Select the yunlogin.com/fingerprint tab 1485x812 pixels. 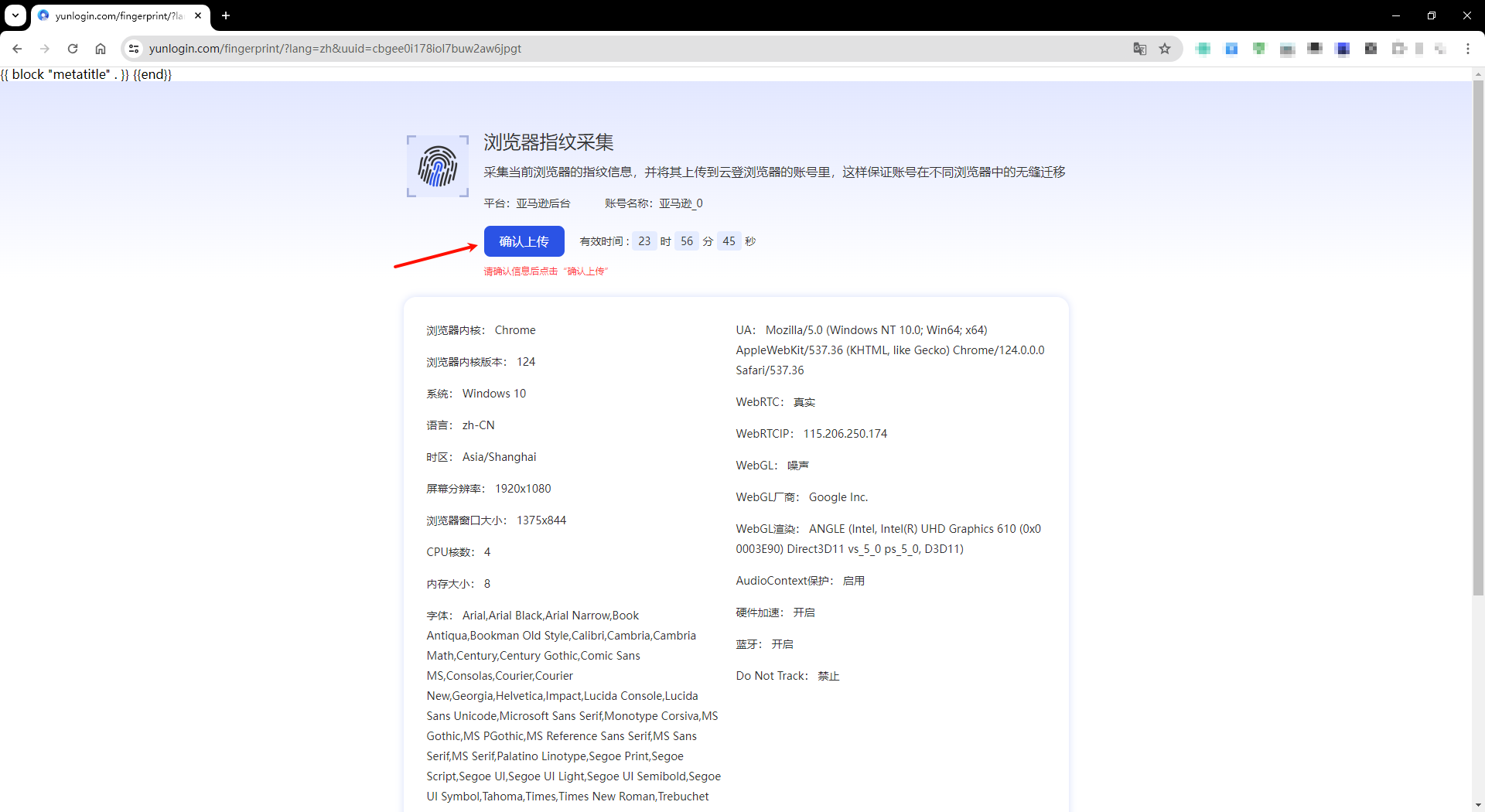[120, 15]
